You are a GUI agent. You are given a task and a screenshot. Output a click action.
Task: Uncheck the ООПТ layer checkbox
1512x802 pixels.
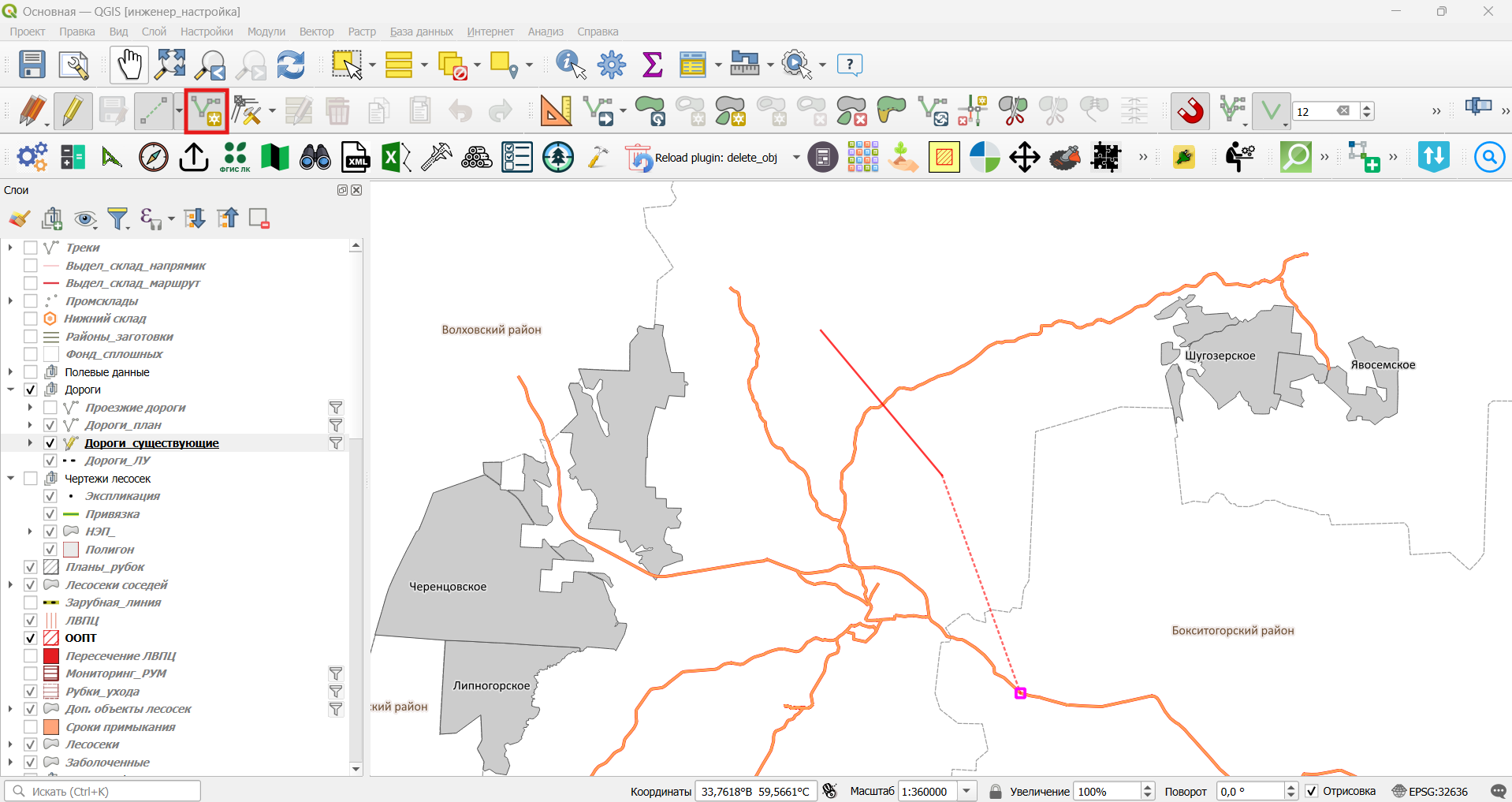[x=31, y=638]
